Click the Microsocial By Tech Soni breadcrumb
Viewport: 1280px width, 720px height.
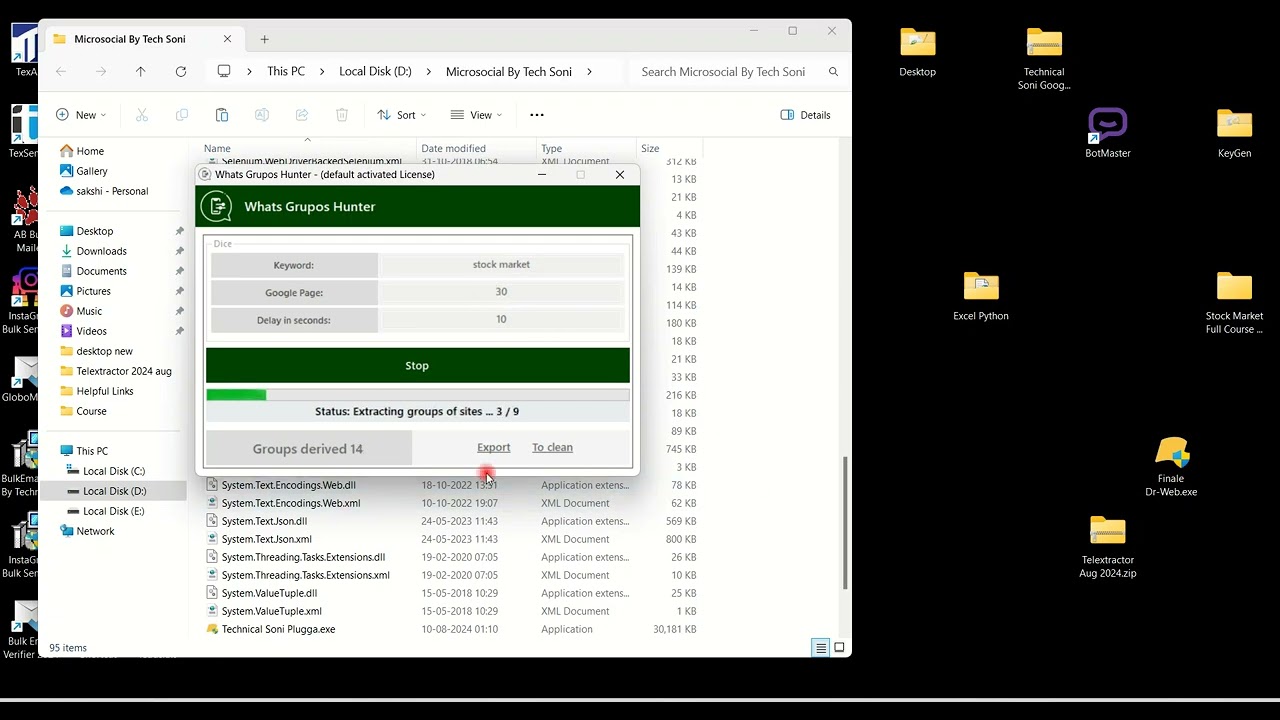[x=509, y=72]
